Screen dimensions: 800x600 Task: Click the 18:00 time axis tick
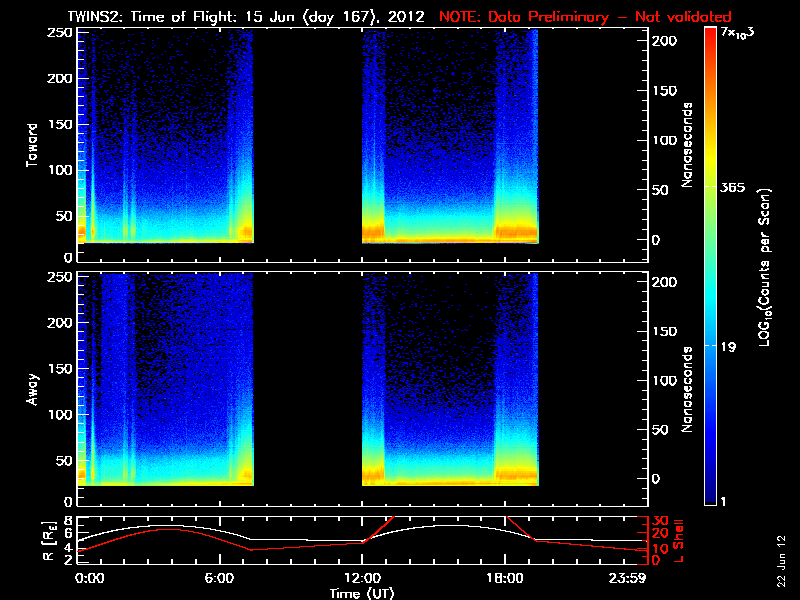[504, 578]
